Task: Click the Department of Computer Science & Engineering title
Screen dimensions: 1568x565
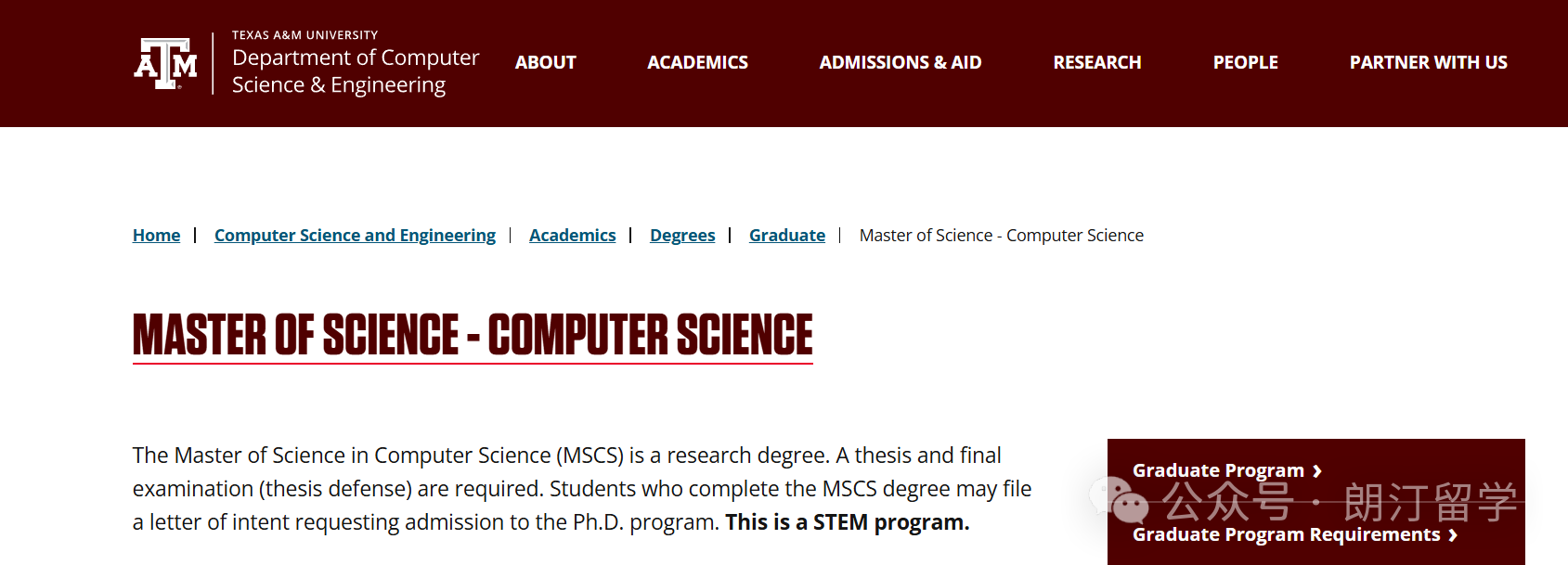Action: pyautogui.click(x=355, y=71)
